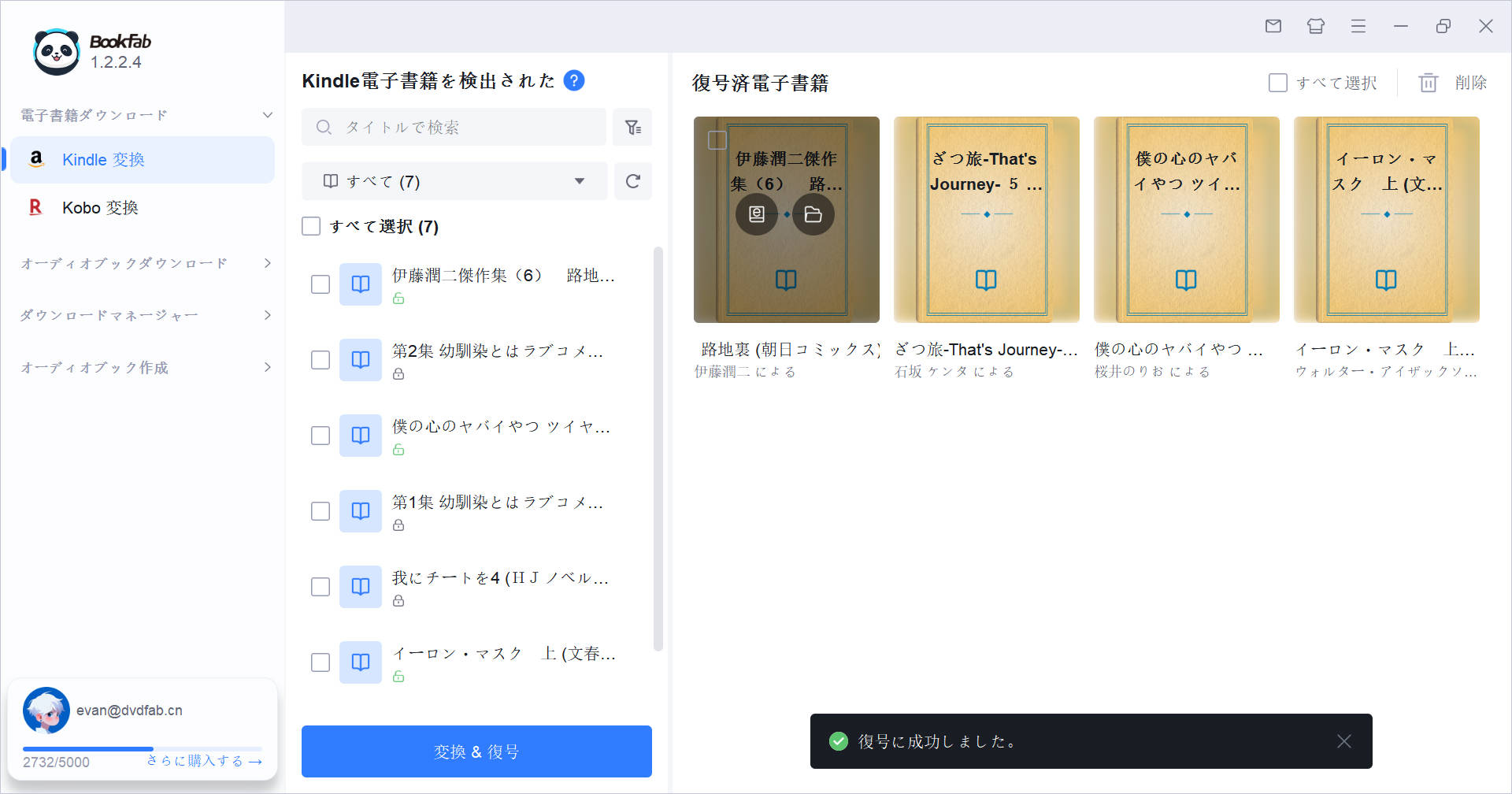The height and width of the screenshot is (794, 1512).
Task: Switch to Kobo 変換
Action: [x=102, y=207]
